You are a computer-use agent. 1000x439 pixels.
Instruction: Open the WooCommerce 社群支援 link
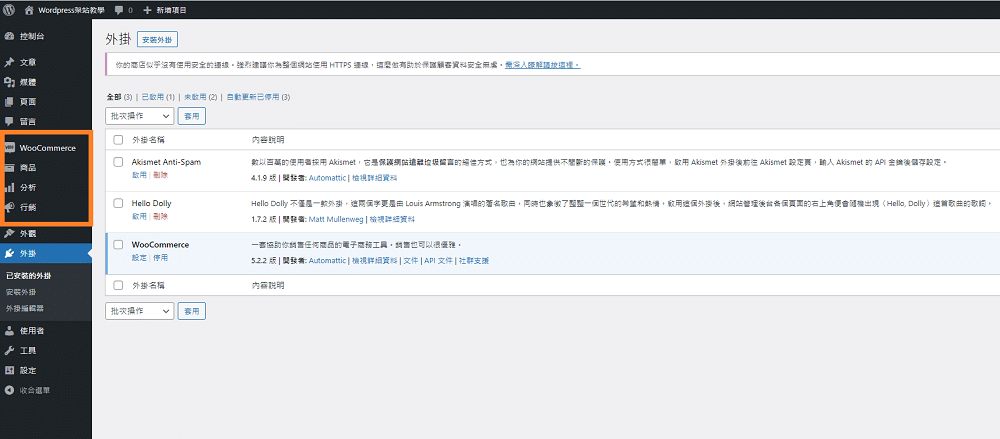click(x=474, y=260)
